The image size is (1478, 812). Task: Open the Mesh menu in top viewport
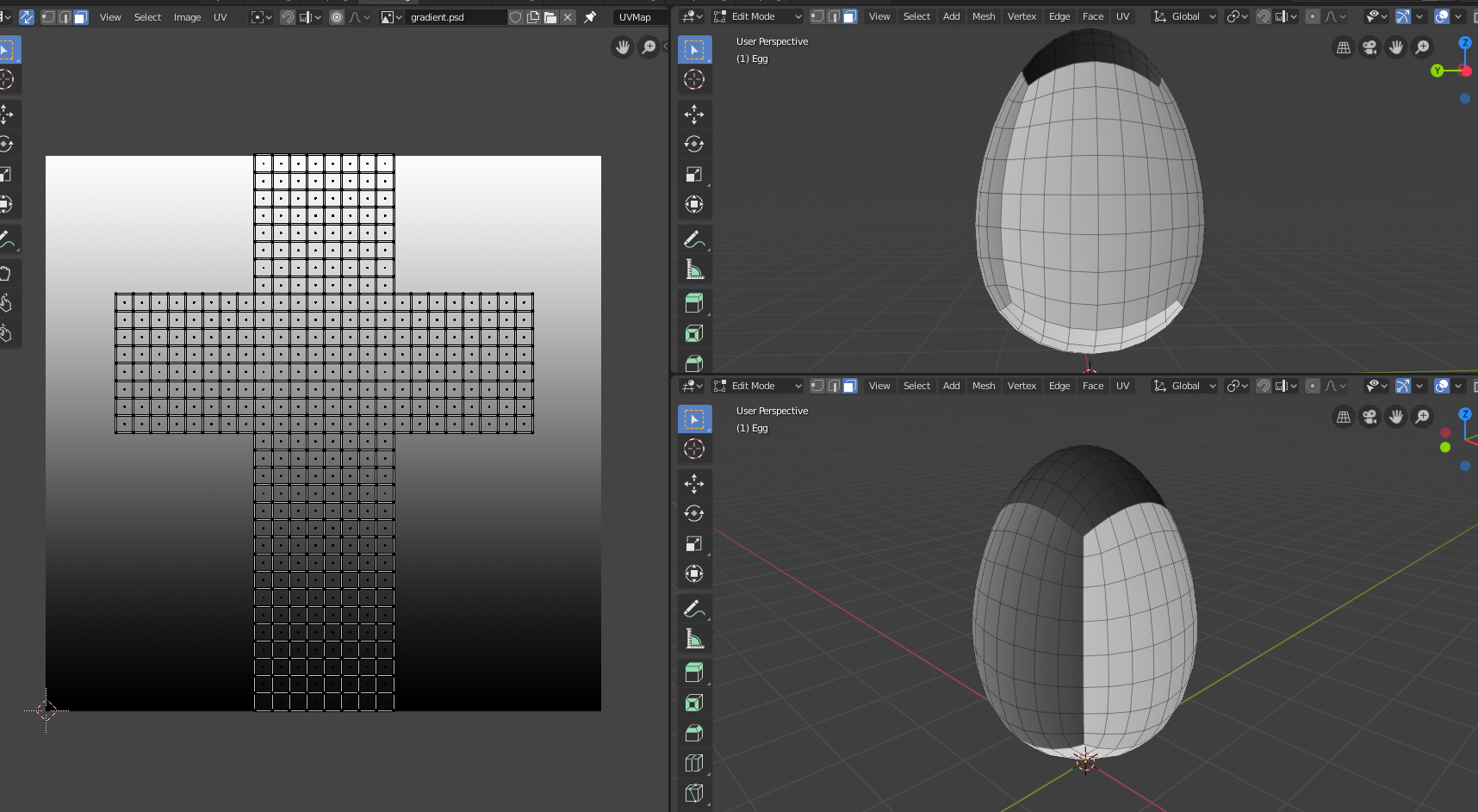[984, 16]
